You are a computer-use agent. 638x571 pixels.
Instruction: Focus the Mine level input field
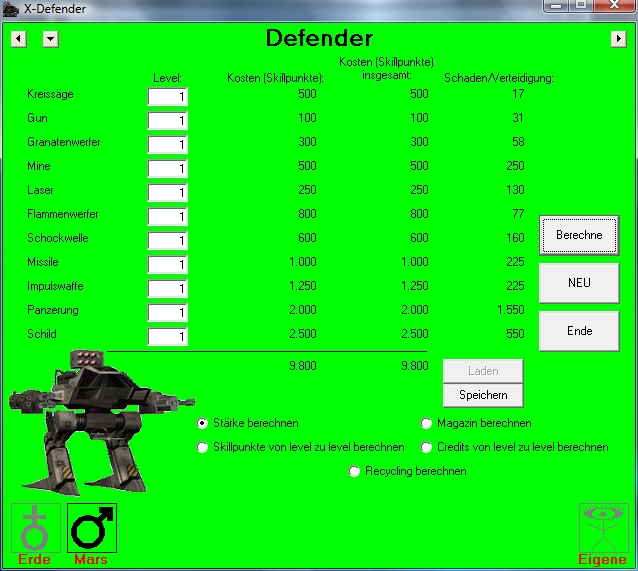168,168
